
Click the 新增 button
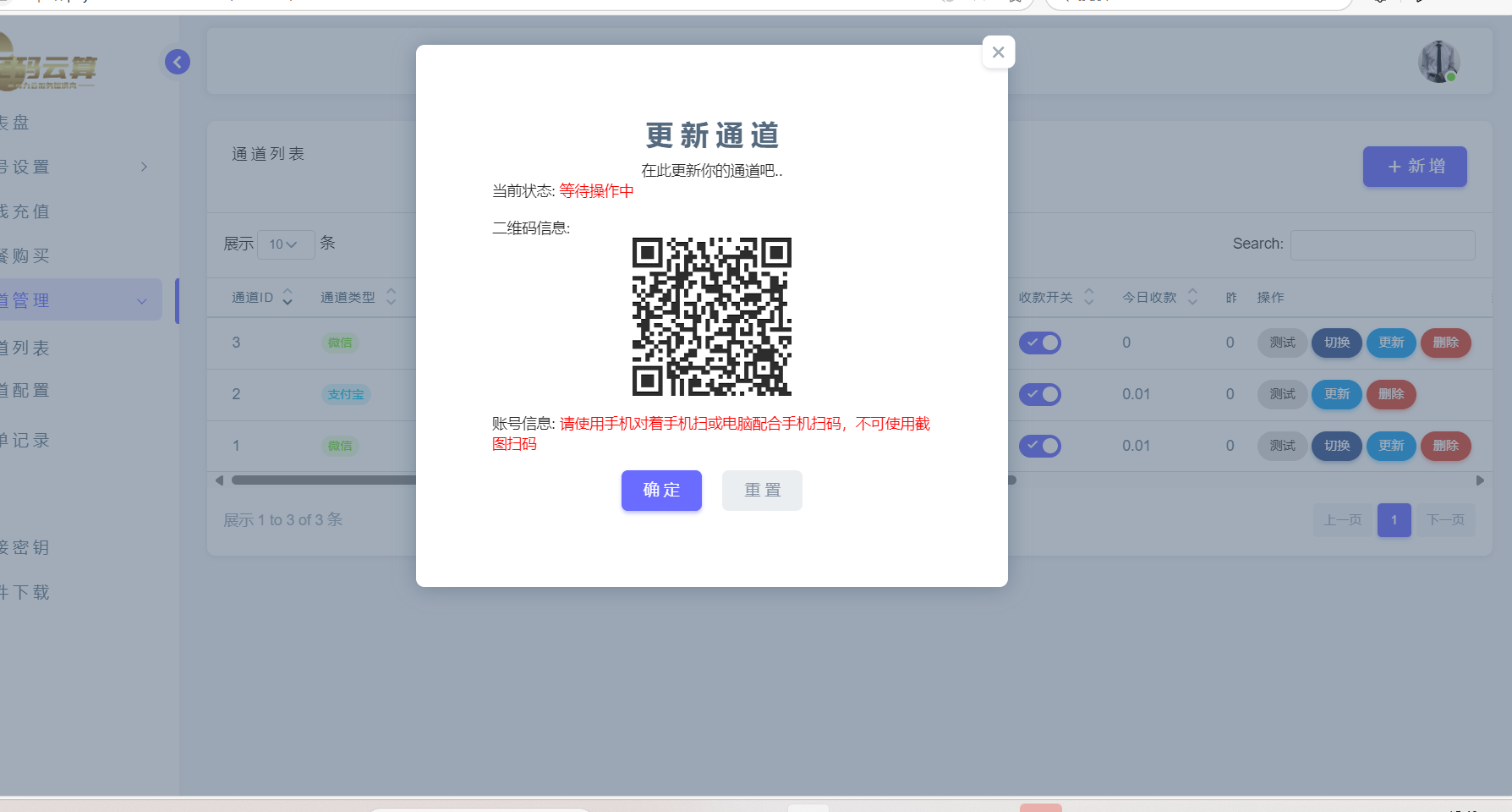coord(1415,167)
